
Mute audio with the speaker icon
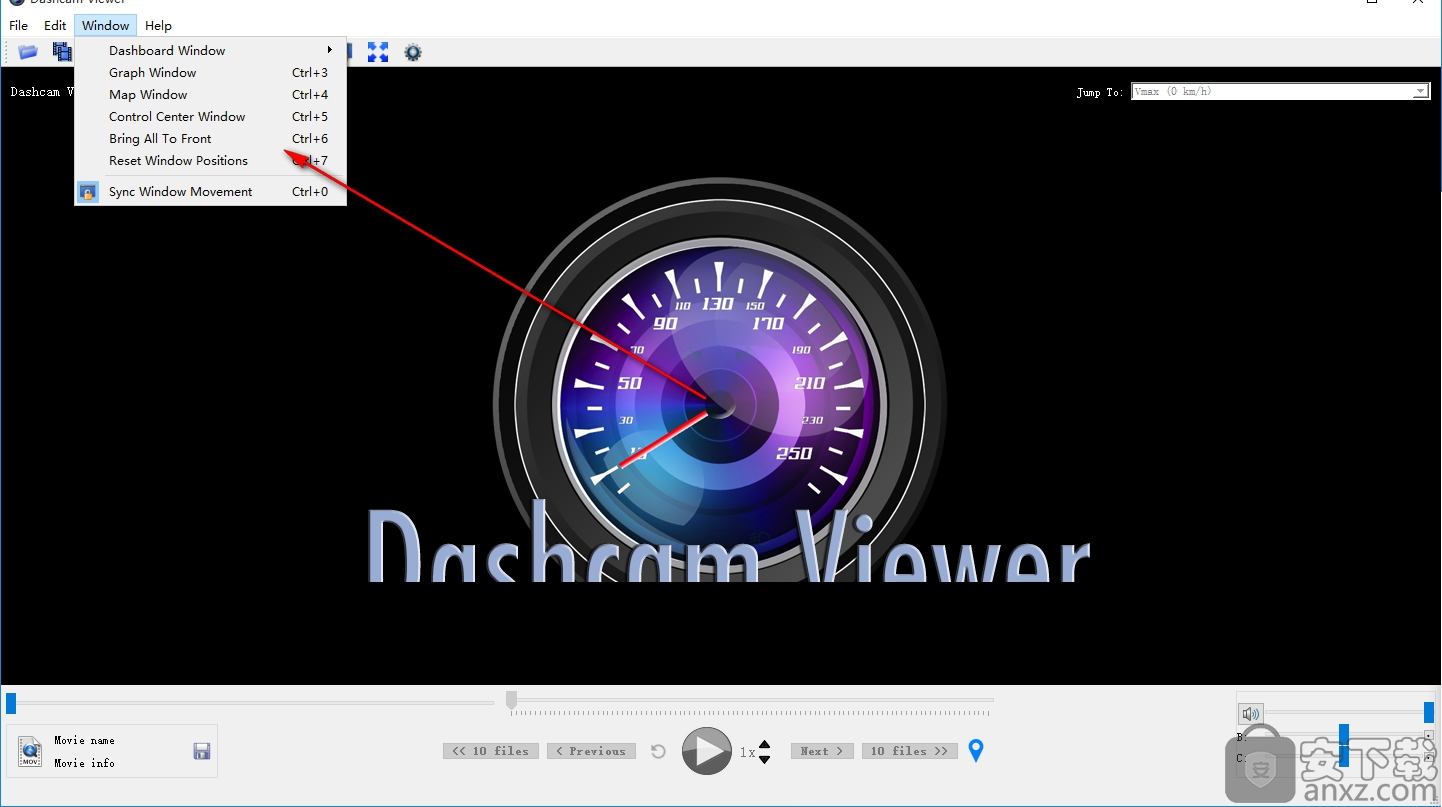click(1250, 713)
